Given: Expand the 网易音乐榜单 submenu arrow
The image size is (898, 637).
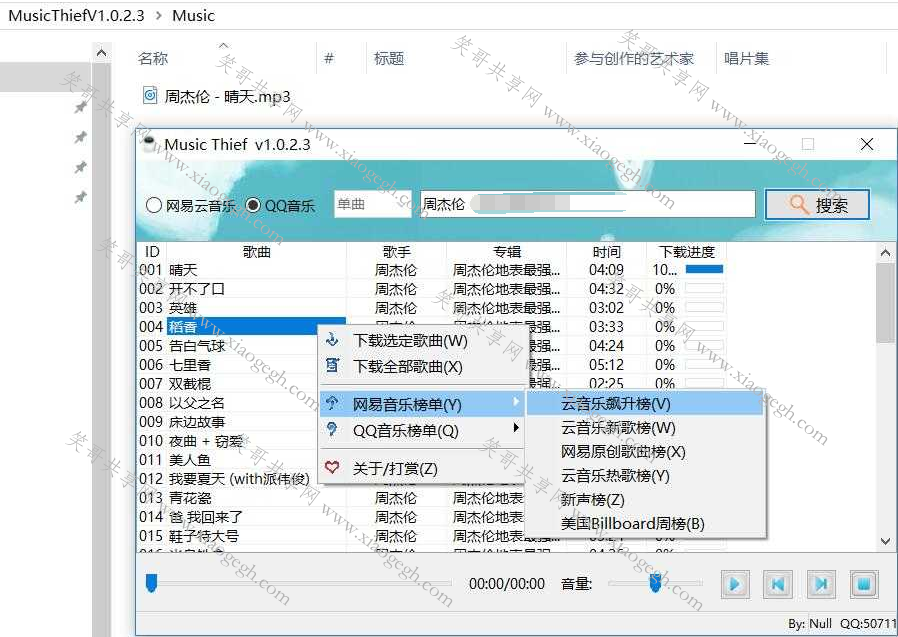Looking at the screenshot, I should click(516, 402).
